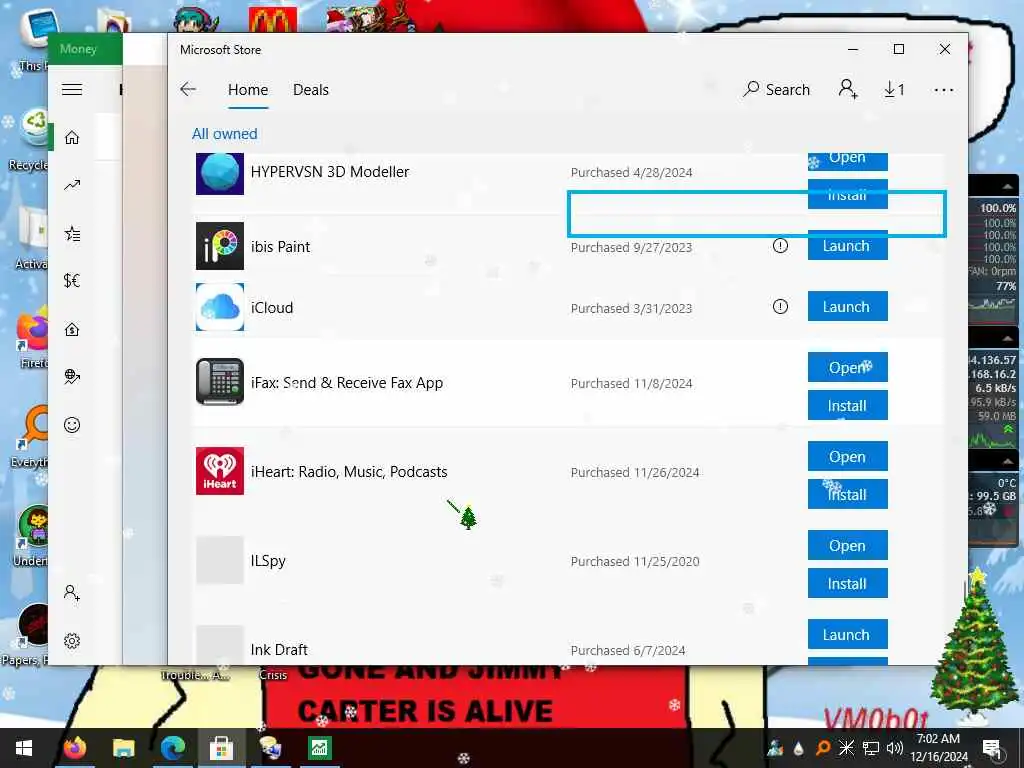Screen dimensions: 1024x768
Task: Open iFax: Send & Receive Fax App
Action: [847, 367]
